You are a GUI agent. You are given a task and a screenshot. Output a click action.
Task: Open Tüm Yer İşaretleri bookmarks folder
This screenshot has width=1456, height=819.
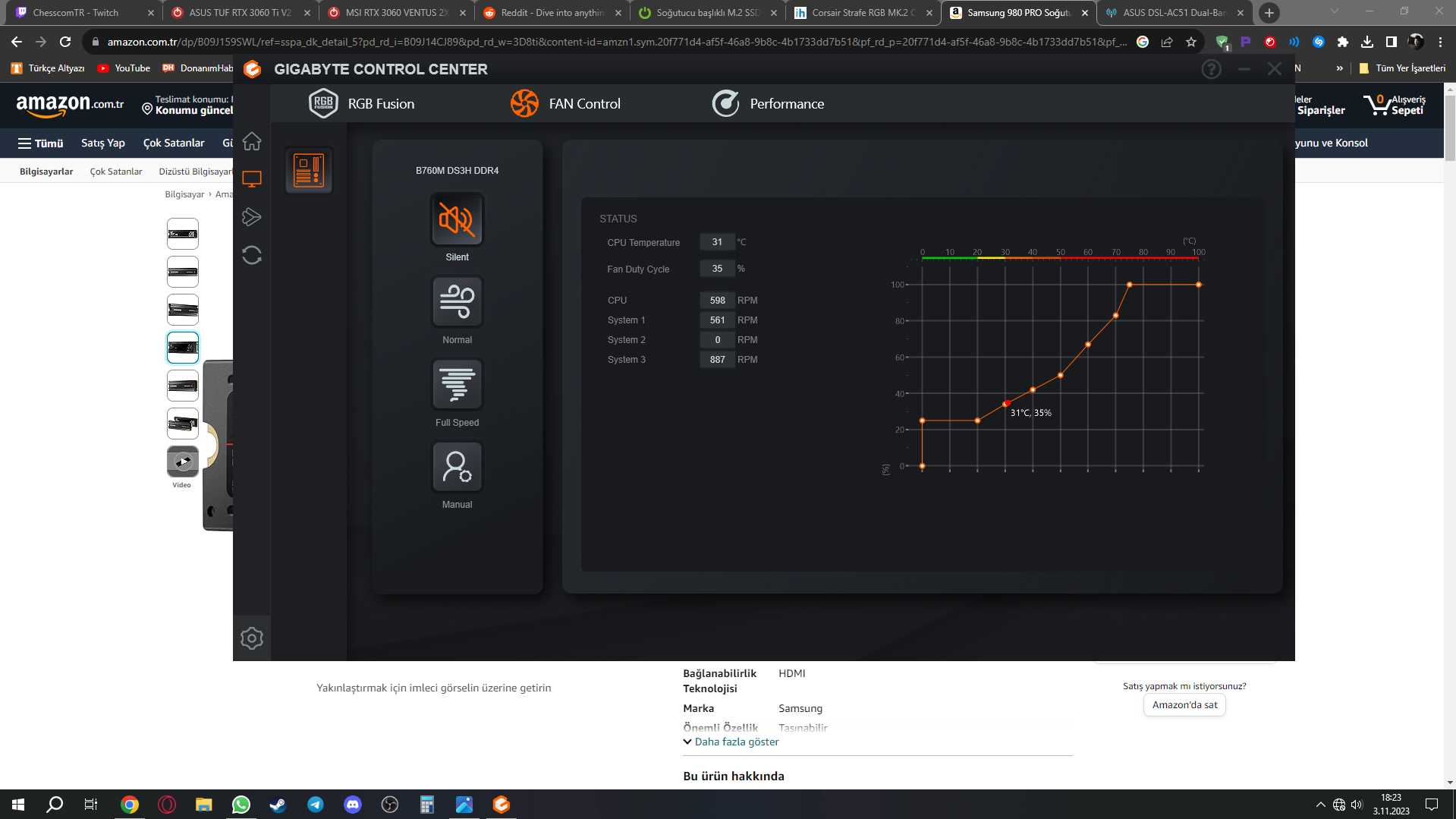coord(1402,68)
